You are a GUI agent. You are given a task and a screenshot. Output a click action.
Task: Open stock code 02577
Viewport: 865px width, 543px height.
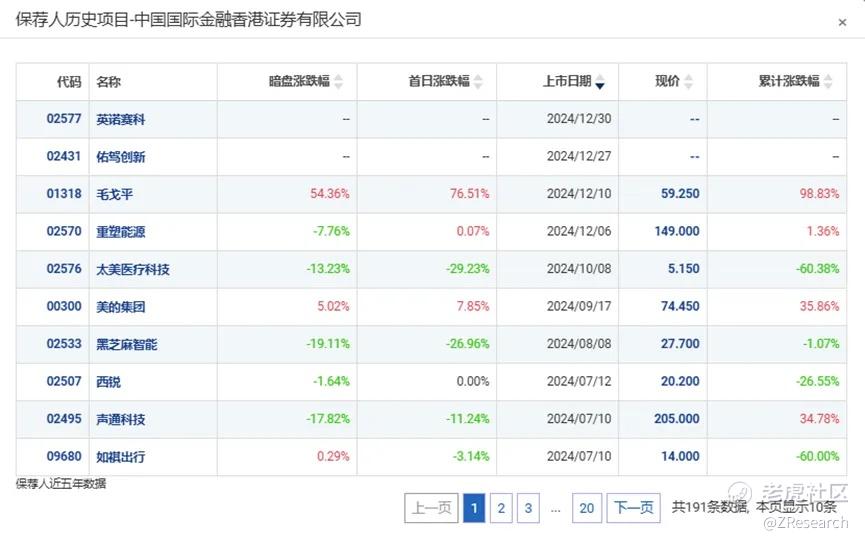[x=64, y=119]
